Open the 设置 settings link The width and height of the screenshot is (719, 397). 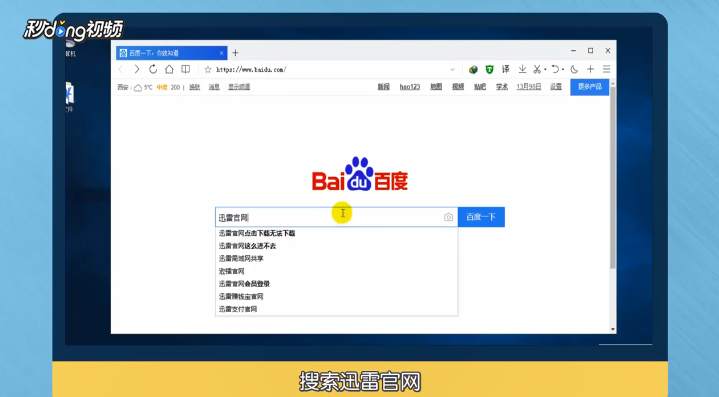pyautogui.click(x=556, y=87)
